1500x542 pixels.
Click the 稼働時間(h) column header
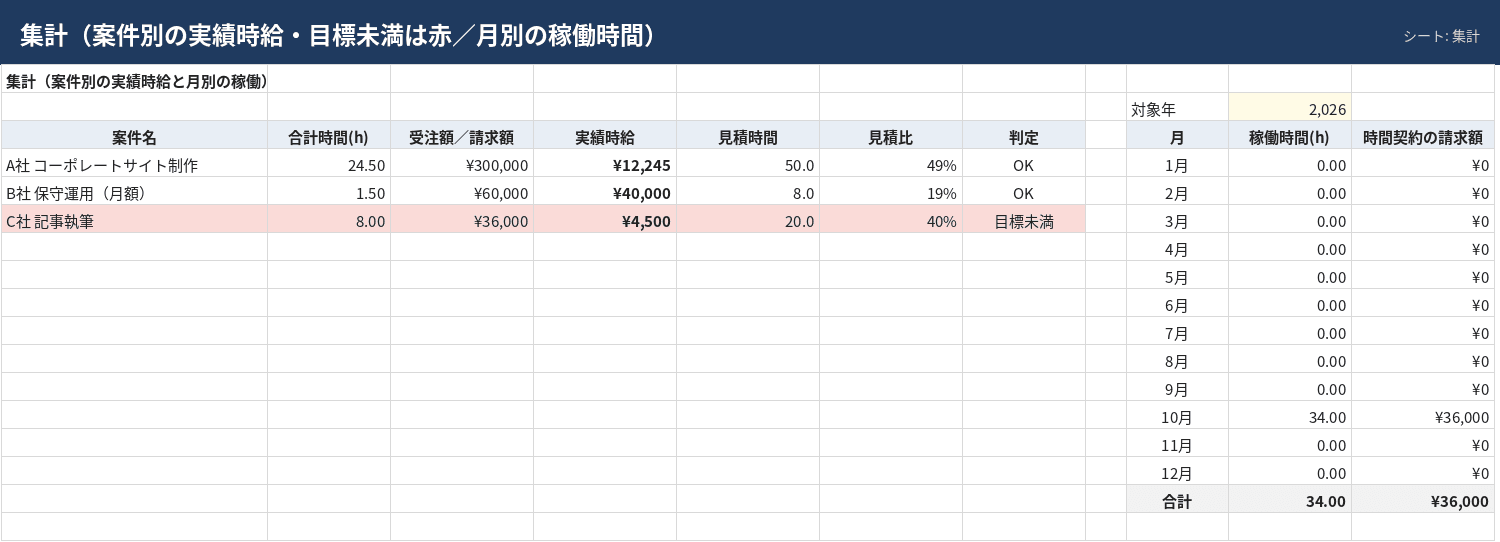click(1289, 136)
